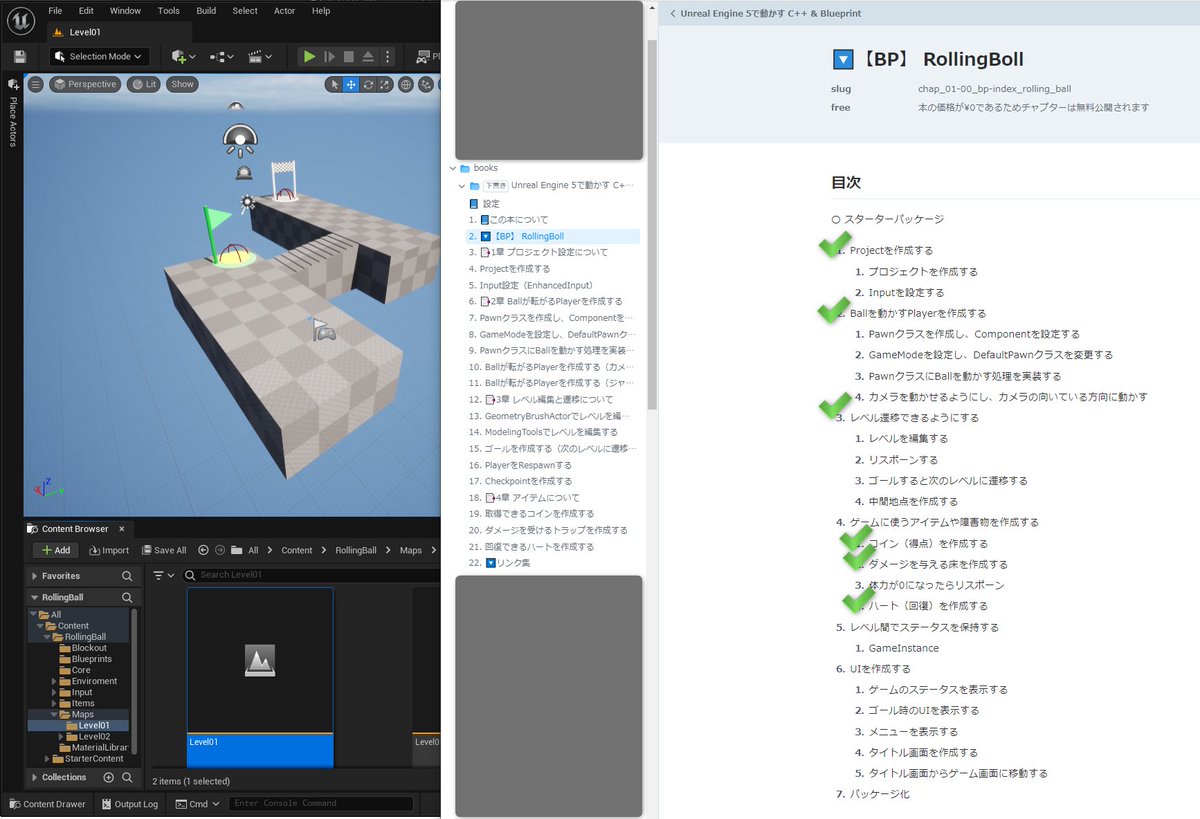Click the Eject button in the play toolbar

(x=368, y=57)
